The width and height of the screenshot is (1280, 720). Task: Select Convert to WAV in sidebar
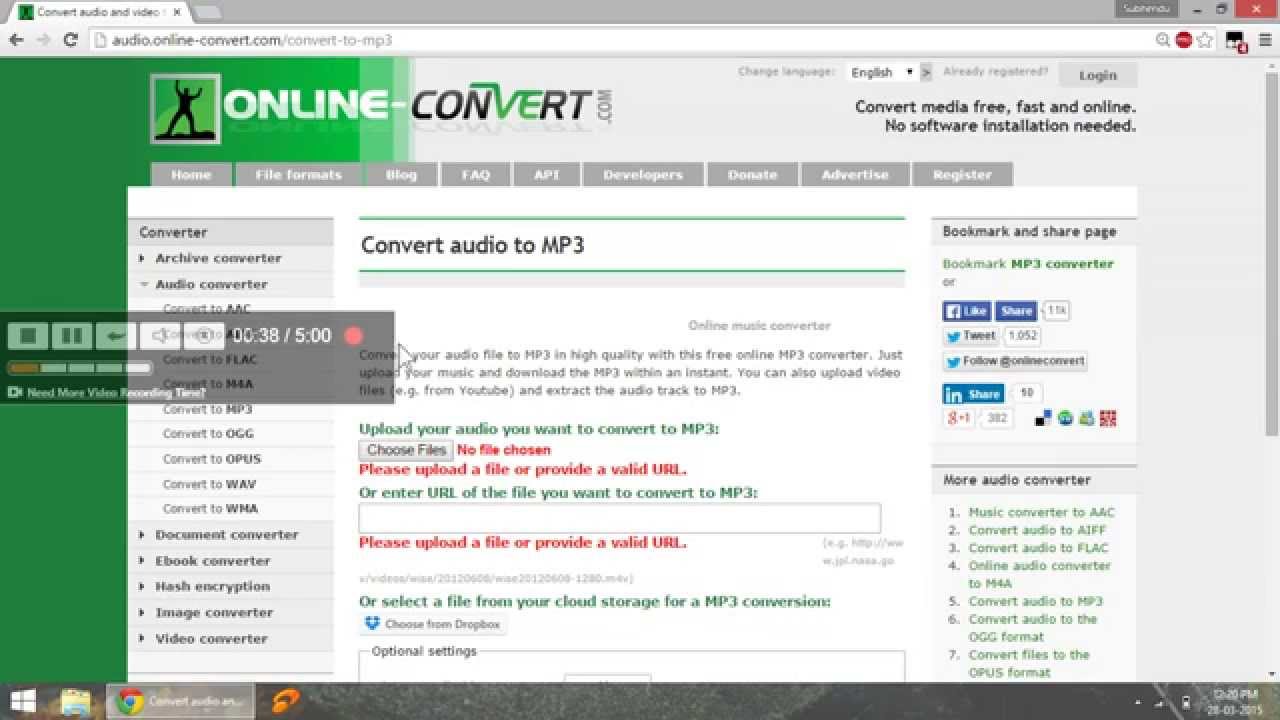pos(209,484)
